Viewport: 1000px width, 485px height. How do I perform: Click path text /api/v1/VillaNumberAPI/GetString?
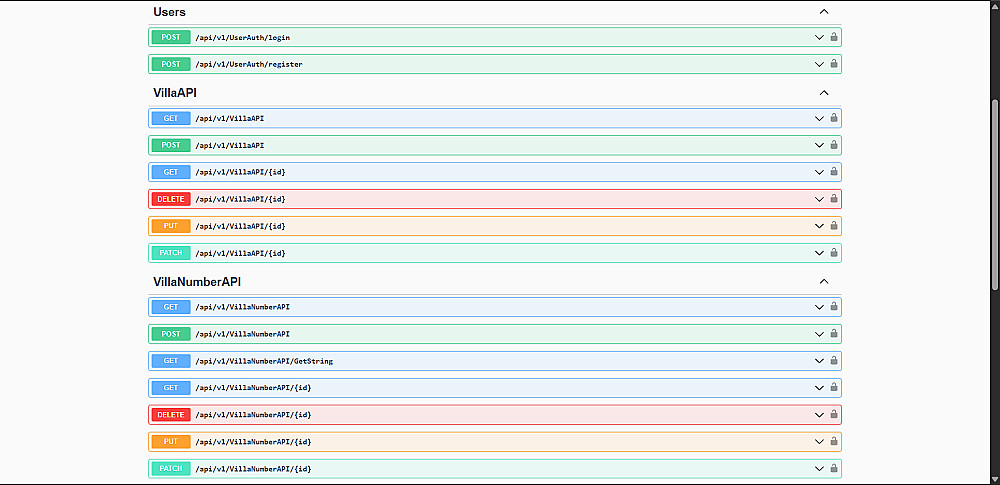264,361
